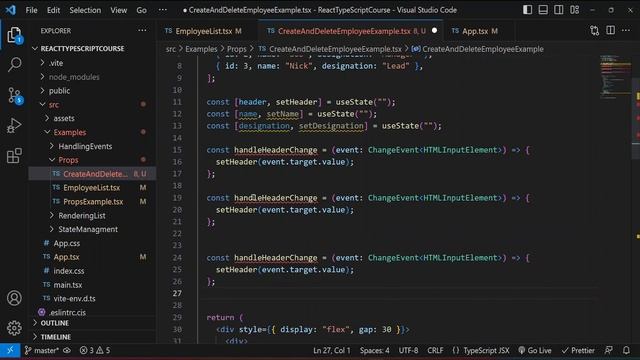The image size is (640, 360).
Task: Open the Explorer view in activity bar
Action: (14, 36)
